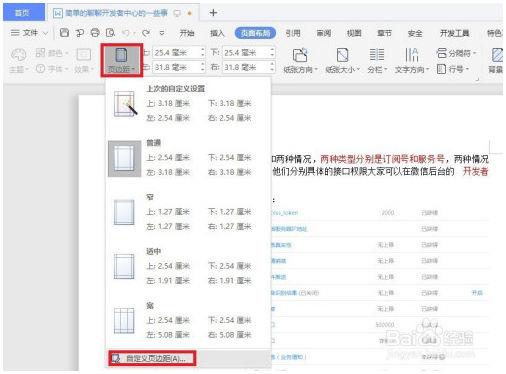This screenshot has width=506, height=374.
Task: Click the 开发者 red text in document
Action: tap(476, 171)
